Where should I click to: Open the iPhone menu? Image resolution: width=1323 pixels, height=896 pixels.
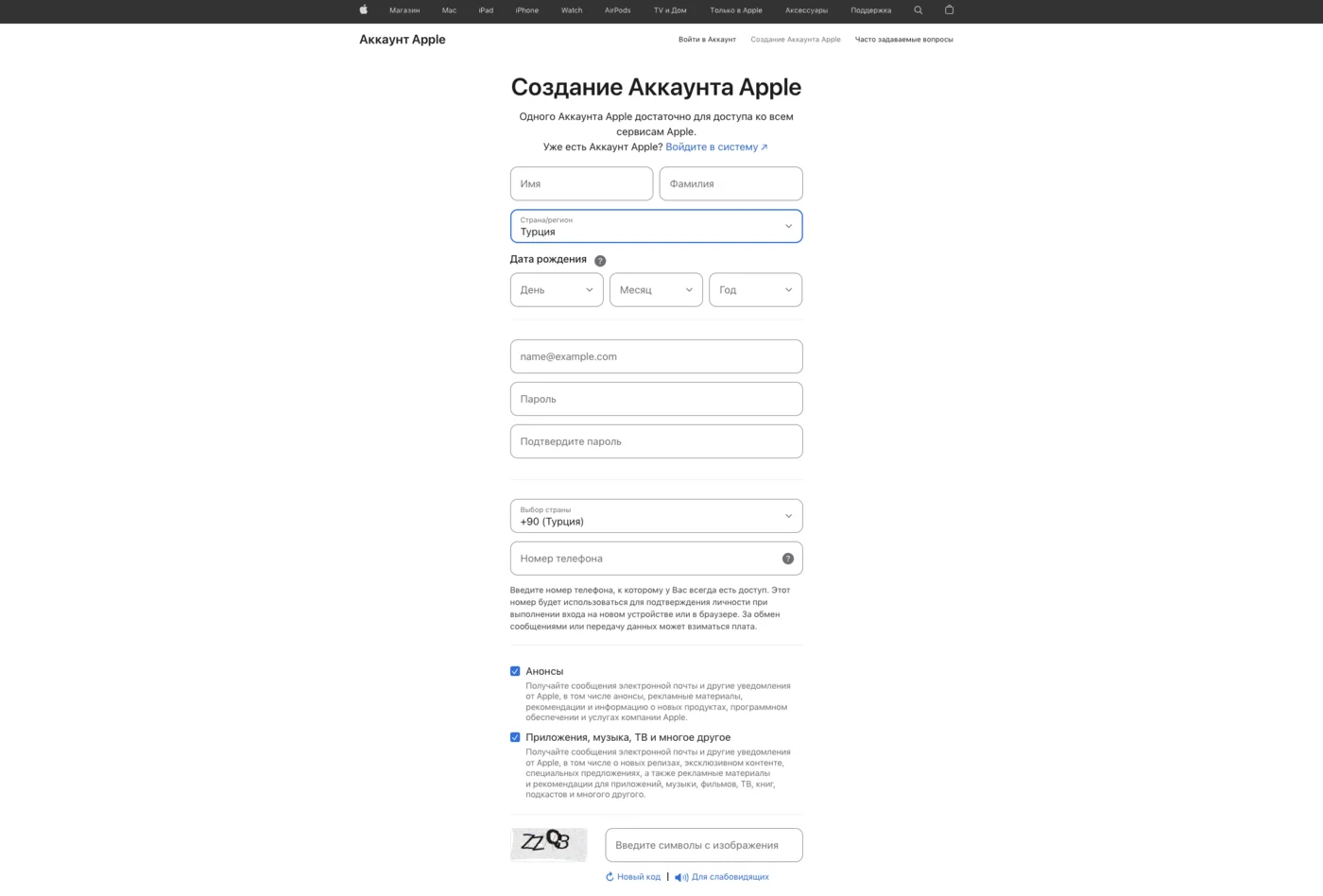[527, 10]
